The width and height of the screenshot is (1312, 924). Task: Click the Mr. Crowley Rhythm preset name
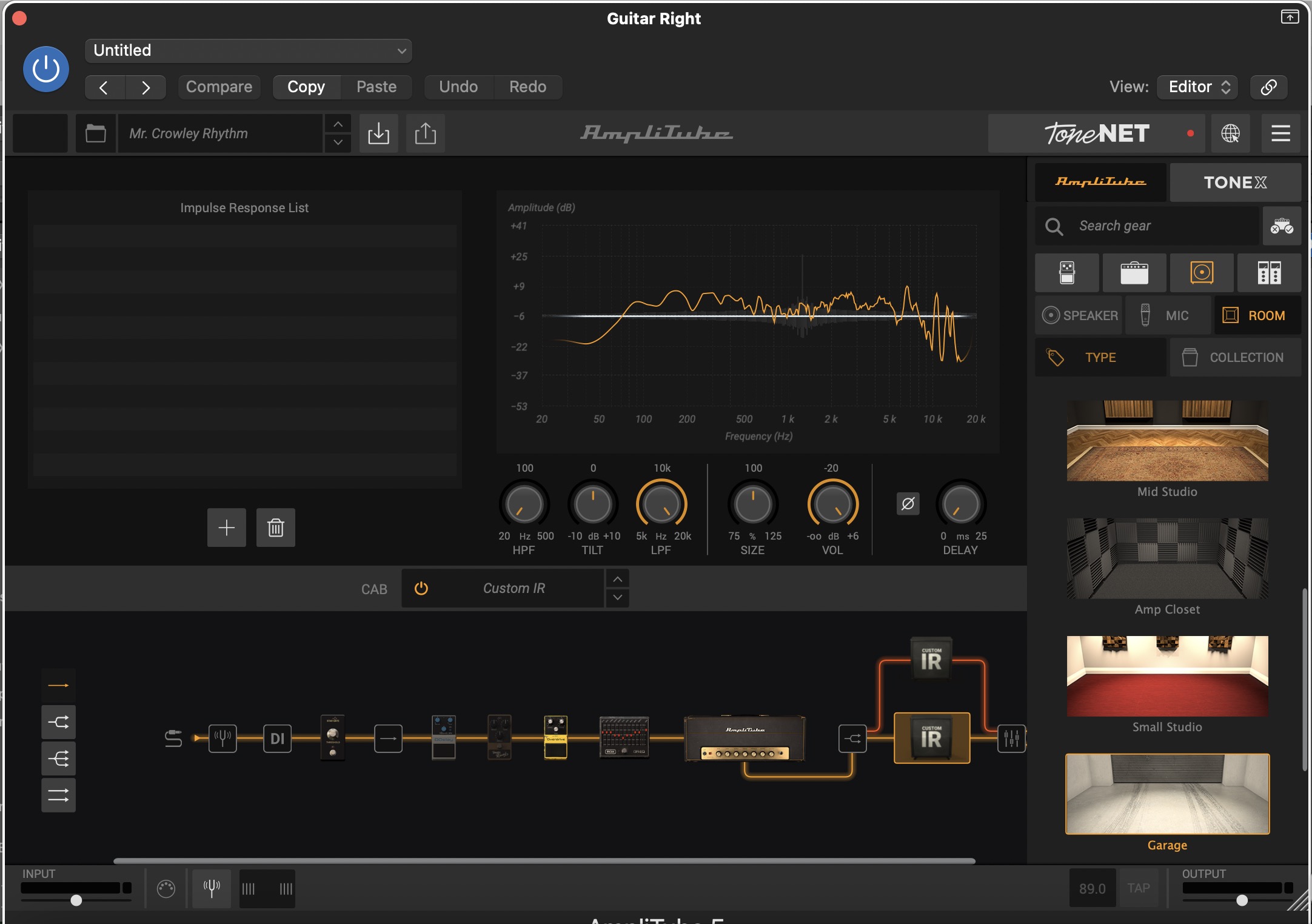tap(220, 133)
